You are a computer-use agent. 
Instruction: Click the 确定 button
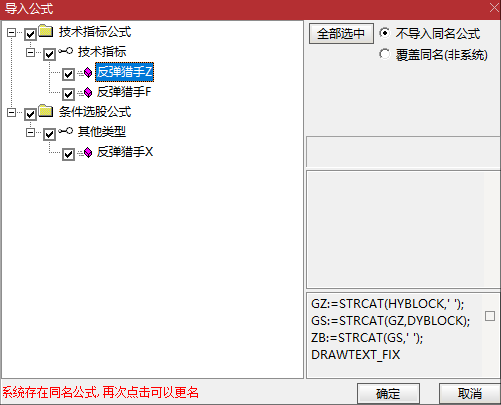click(x=388, y=394)
